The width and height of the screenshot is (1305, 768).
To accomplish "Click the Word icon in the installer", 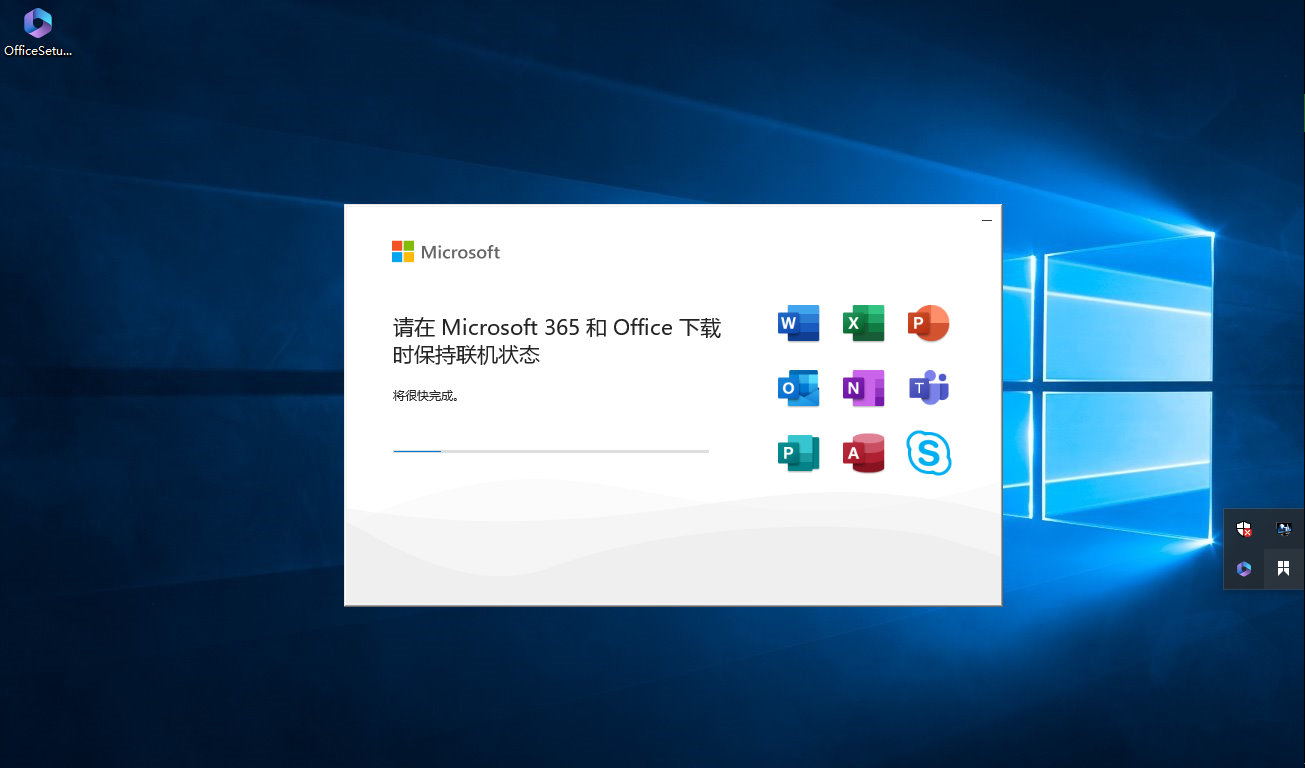I will click(x=798, y=323).
